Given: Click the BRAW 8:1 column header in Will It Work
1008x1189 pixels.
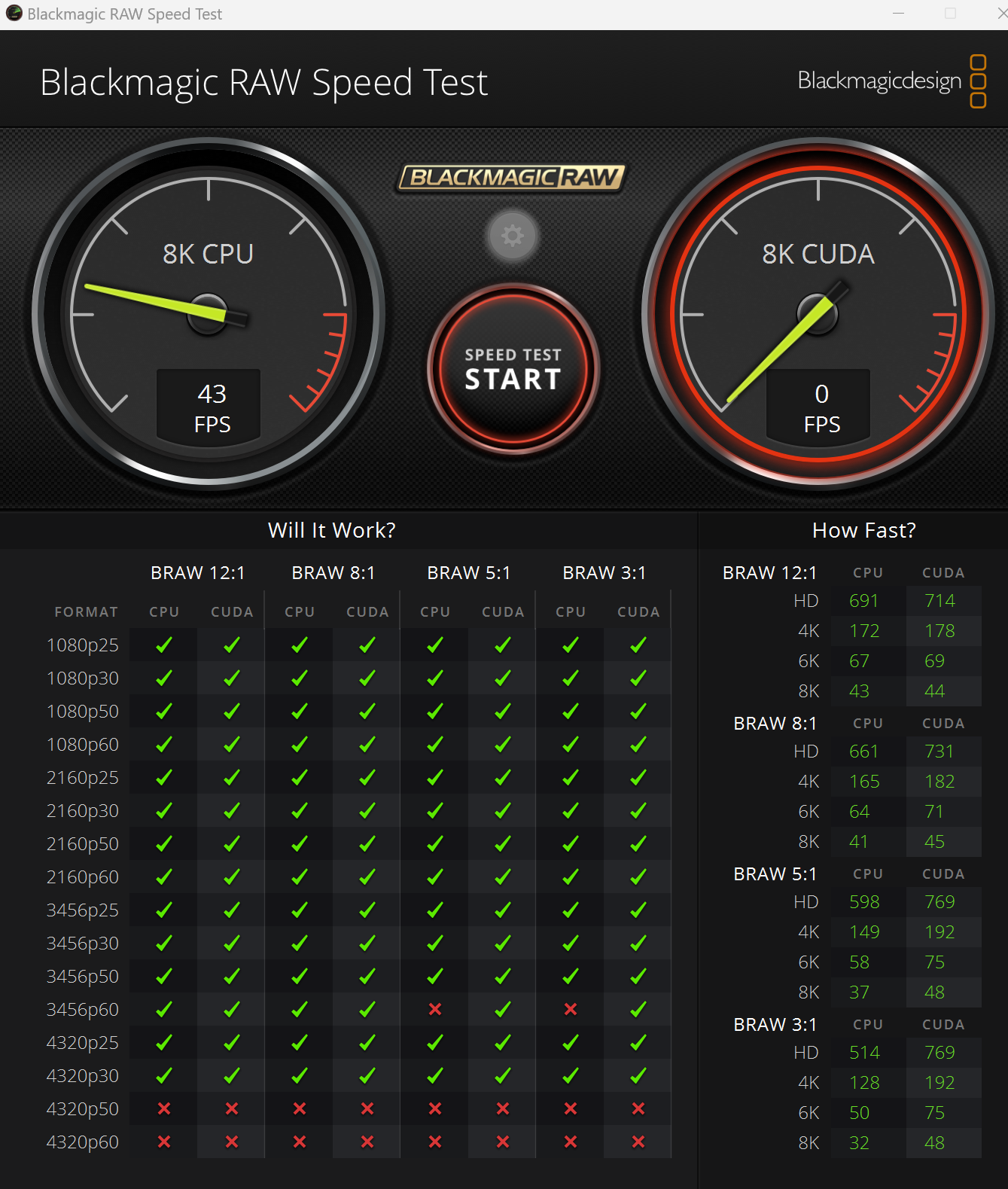Looking at the screenshot, I should click(x=333, y=573).
